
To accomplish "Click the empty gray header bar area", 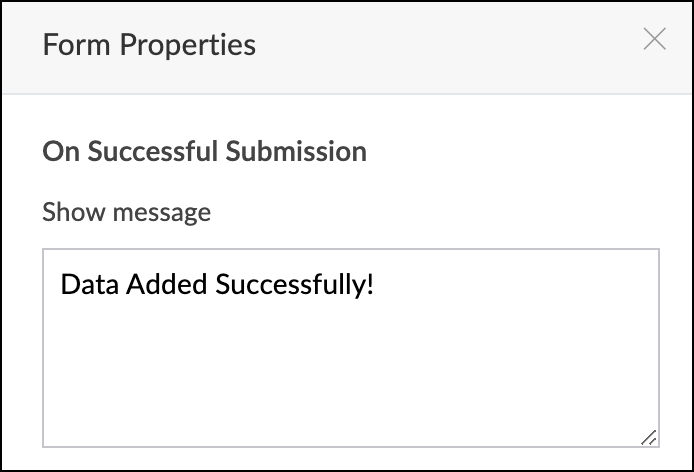I will pyautogui.click(x=450, y=45).
